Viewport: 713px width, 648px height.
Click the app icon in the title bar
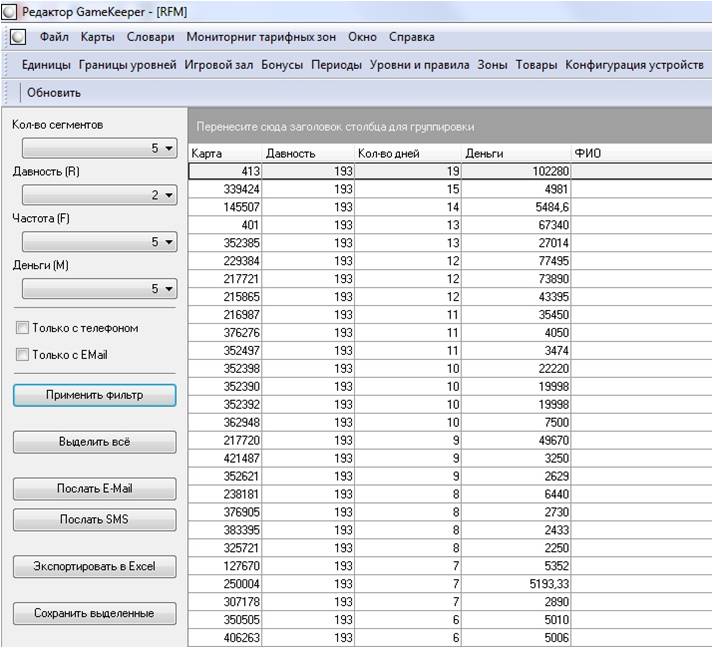pos(9,12)
